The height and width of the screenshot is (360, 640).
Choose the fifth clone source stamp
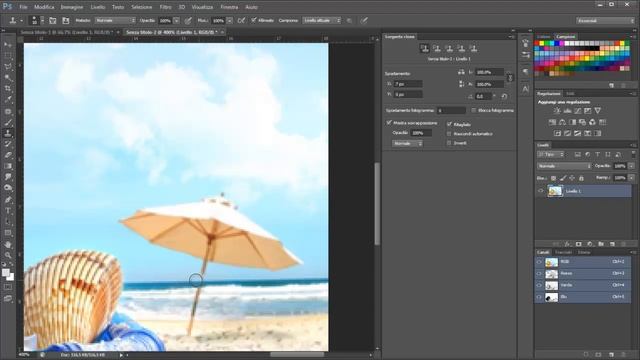[x=473, y=48]
